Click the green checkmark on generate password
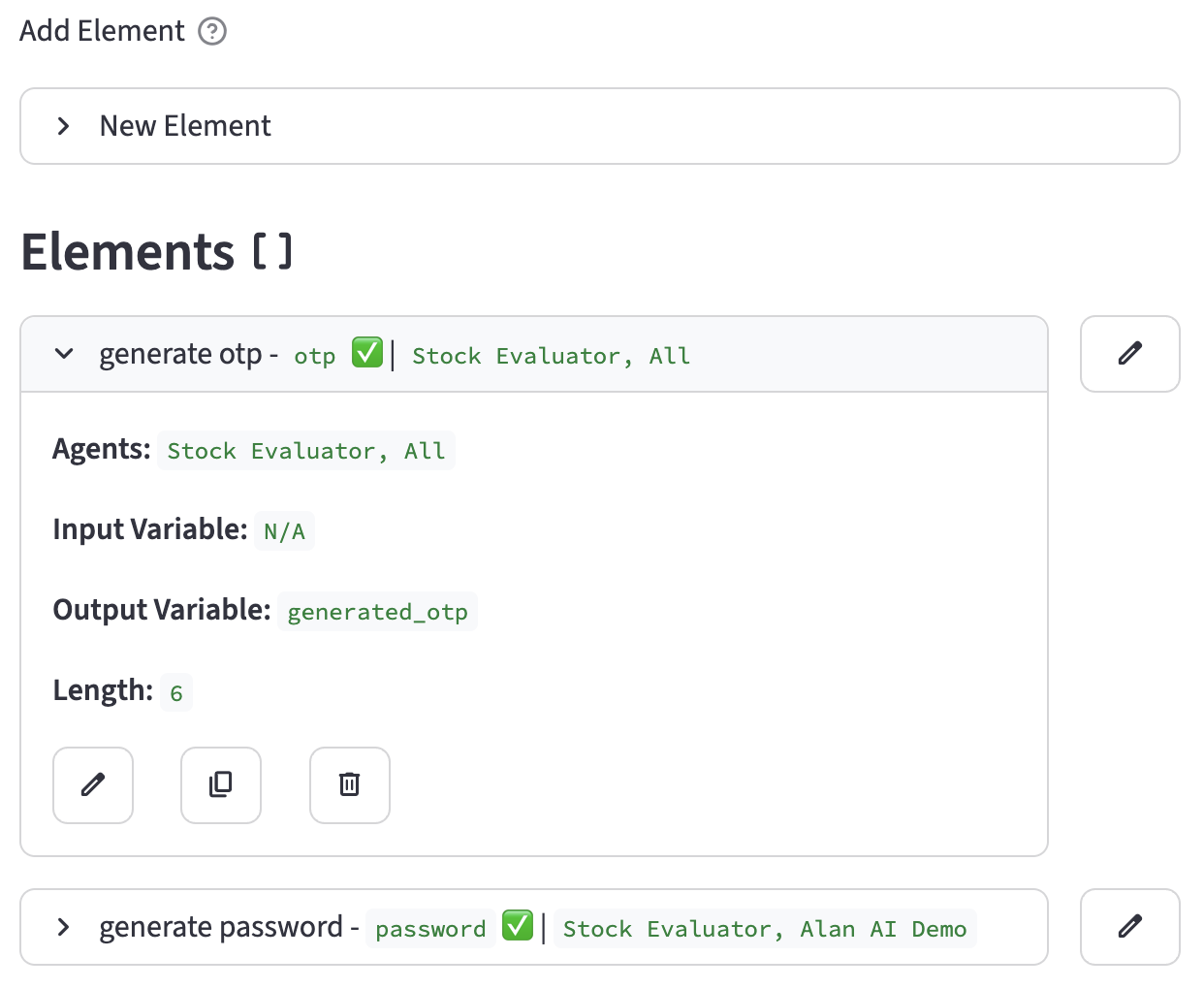Screen dimensions: 1204x989 [518, 926]
